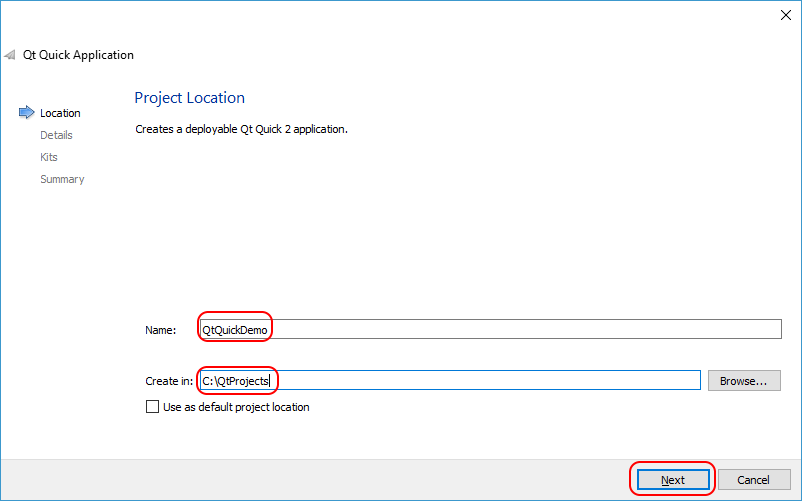Click the 'Qt Quick Application' wizard title
The width and height of the screenshot is (802, 501).
pos(78,55)
